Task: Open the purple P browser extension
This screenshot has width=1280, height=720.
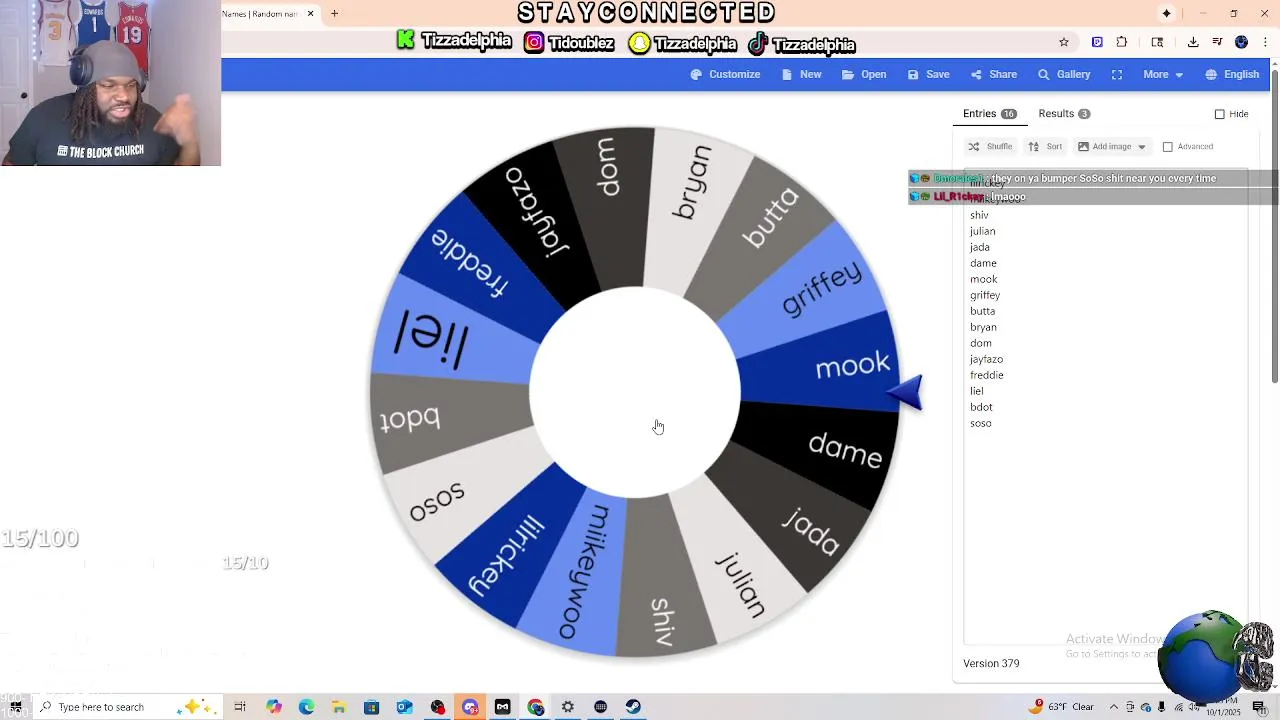Action: point(1097,42)
